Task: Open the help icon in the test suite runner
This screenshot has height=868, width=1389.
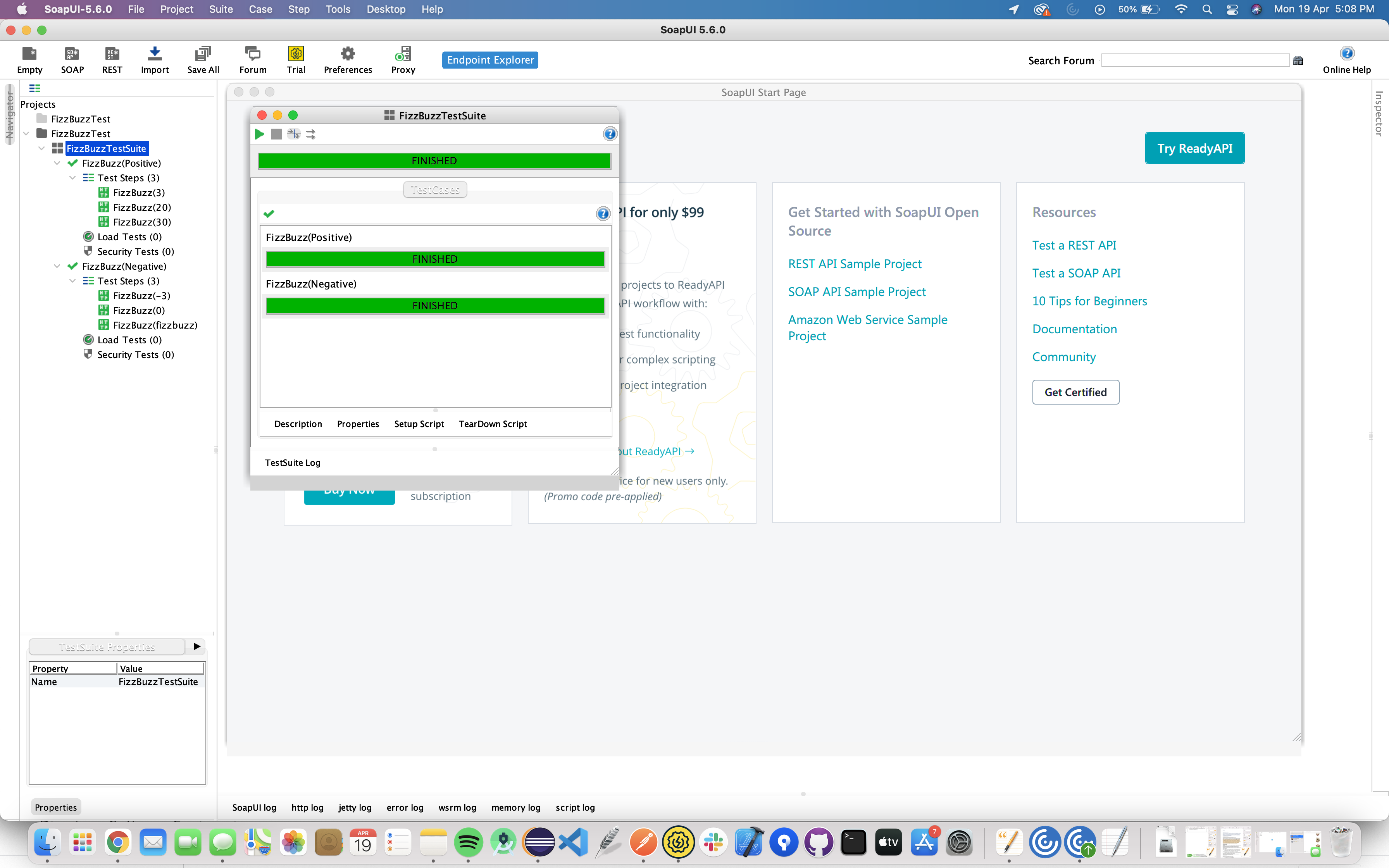Action: [610, 134]
